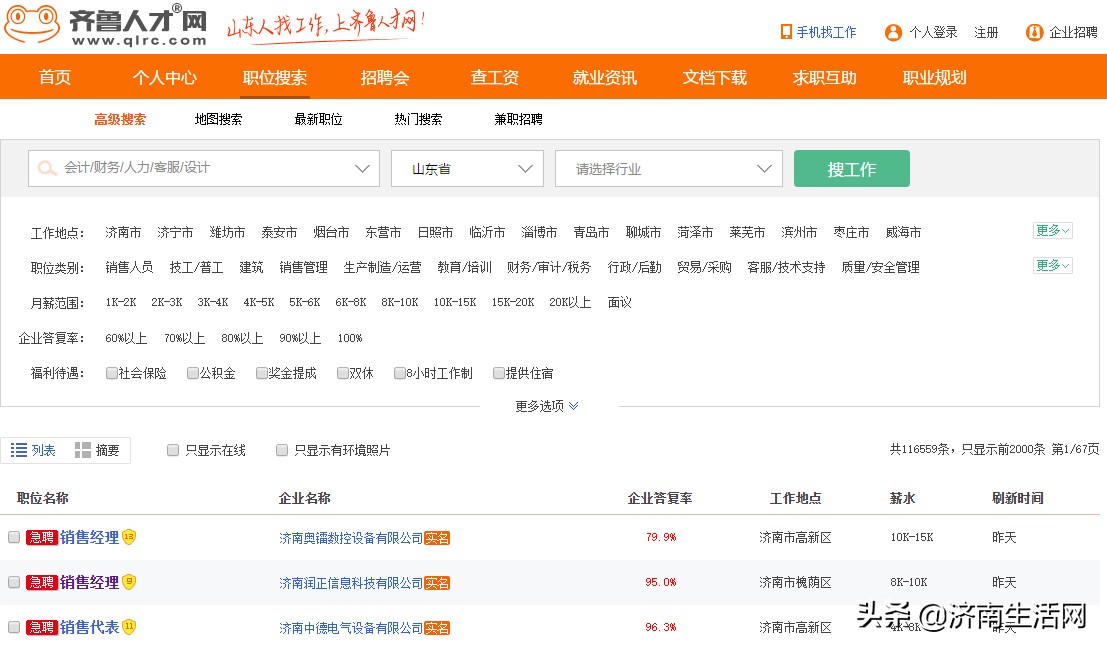Open the 请选择行业 industry dropdown
Image resolution: width=1107 pixels, height=649 pixels.
point(668,168)
